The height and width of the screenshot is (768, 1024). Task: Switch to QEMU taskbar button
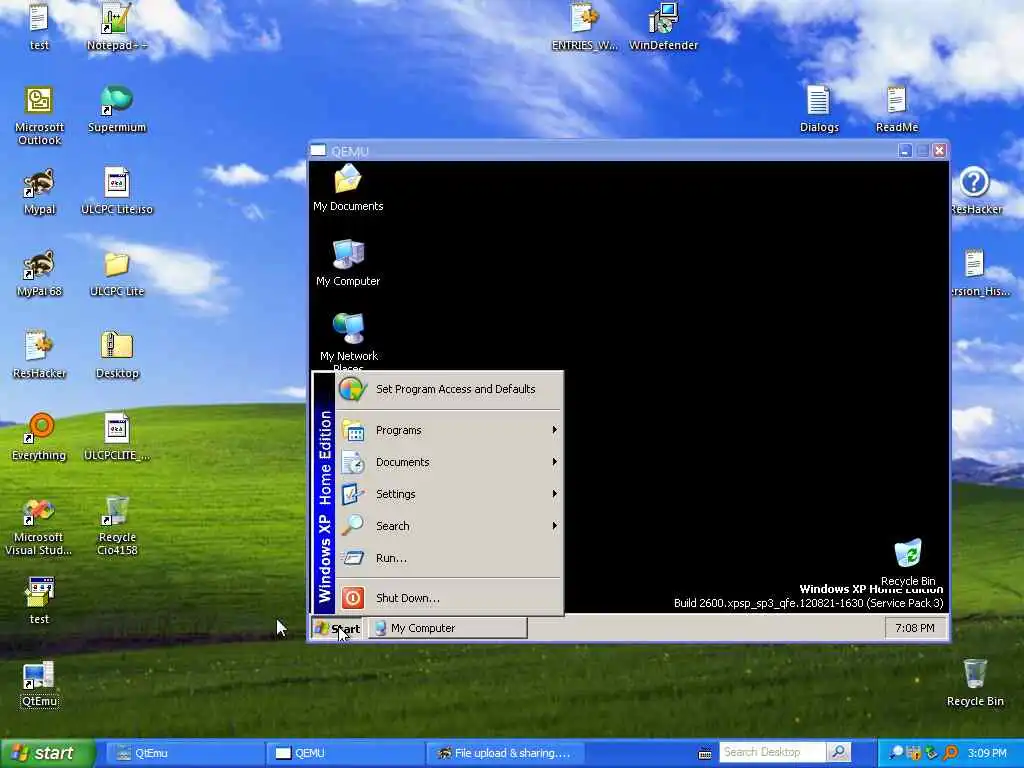pos(345,754)
